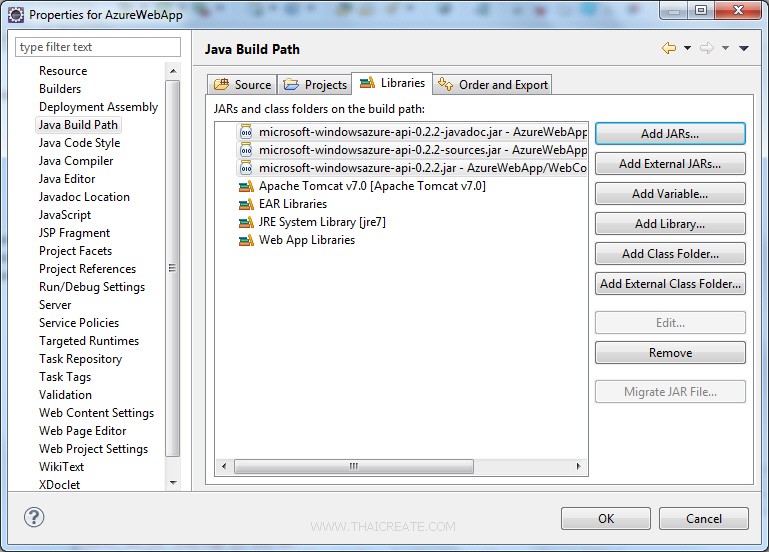
Task: Switch to the Projects tab
Action: tap(315, 84)
